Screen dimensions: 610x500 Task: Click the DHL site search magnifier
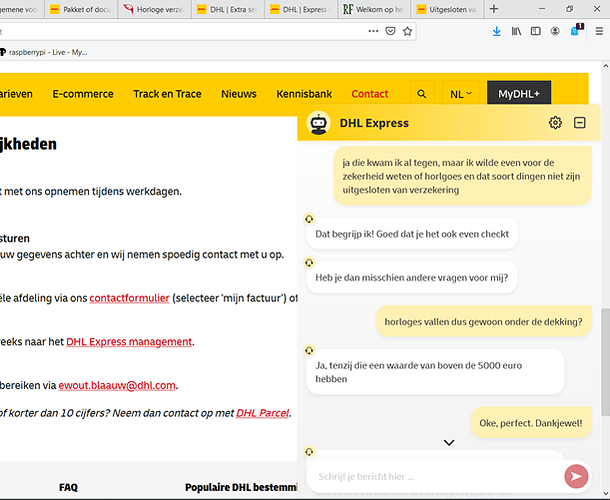click(x=422, y=94)
